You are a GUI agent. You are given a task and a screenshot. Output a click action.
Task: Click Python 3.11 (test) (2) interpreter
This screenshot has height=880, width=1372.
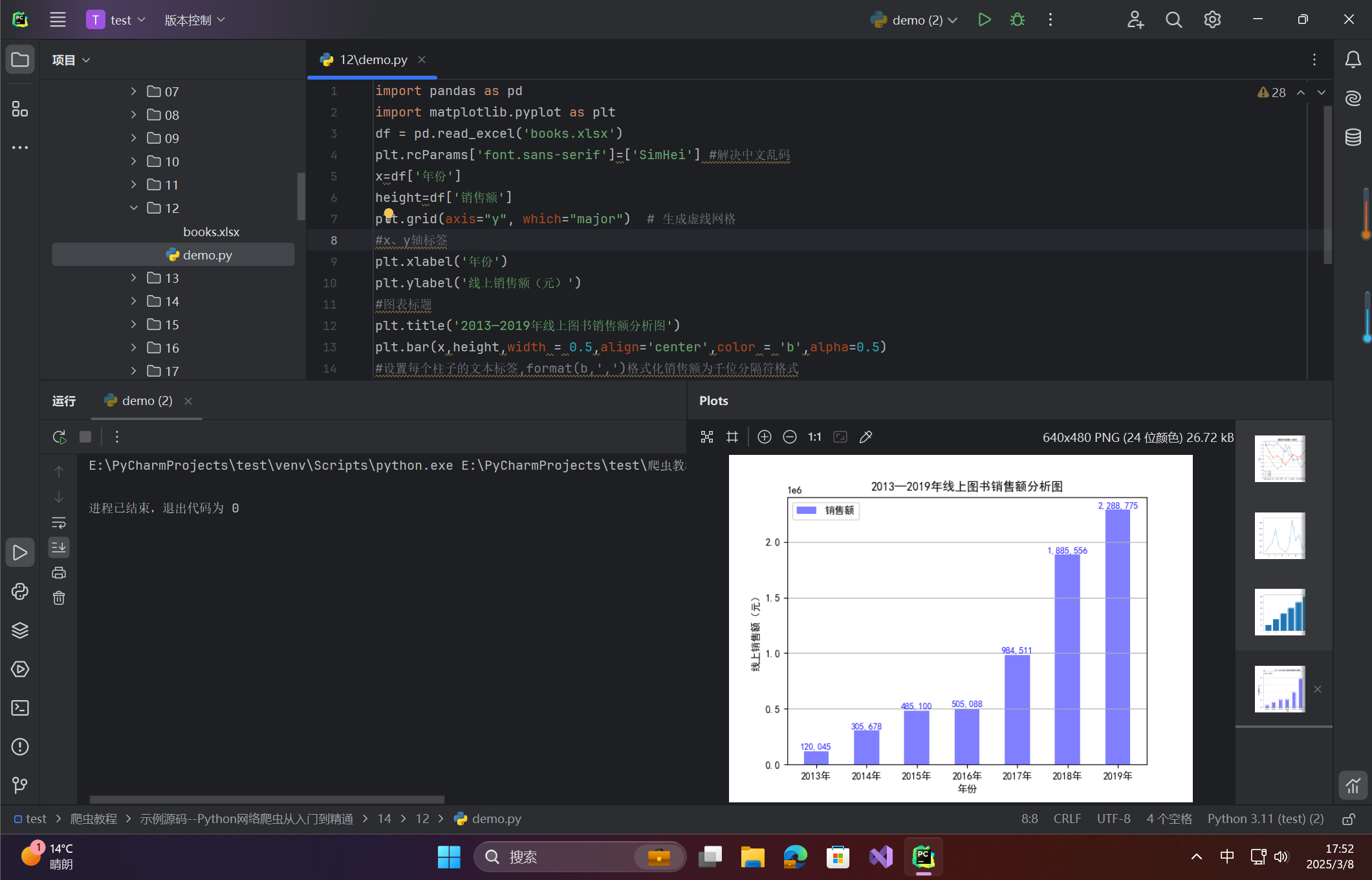point(1265,819)
